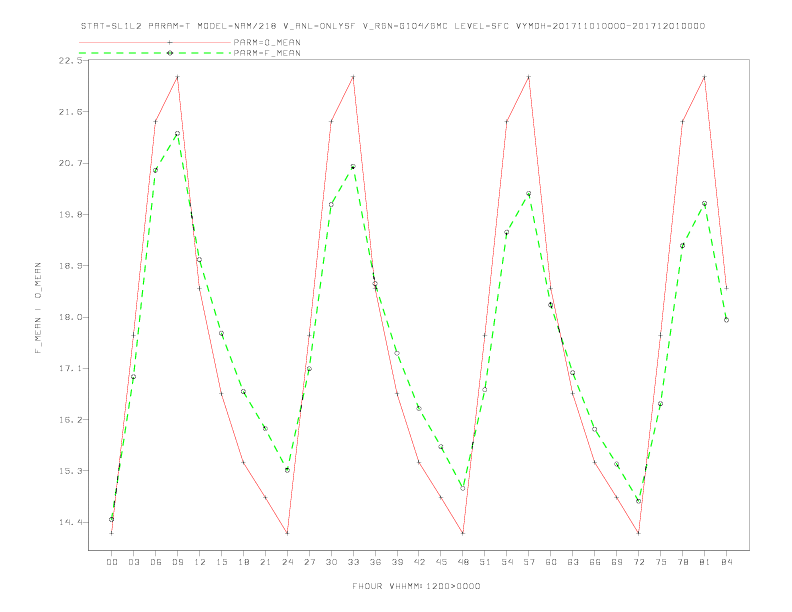Click the 27 forecast hour tick label
The height and width of the screenshot is (612, 792).
309,562
